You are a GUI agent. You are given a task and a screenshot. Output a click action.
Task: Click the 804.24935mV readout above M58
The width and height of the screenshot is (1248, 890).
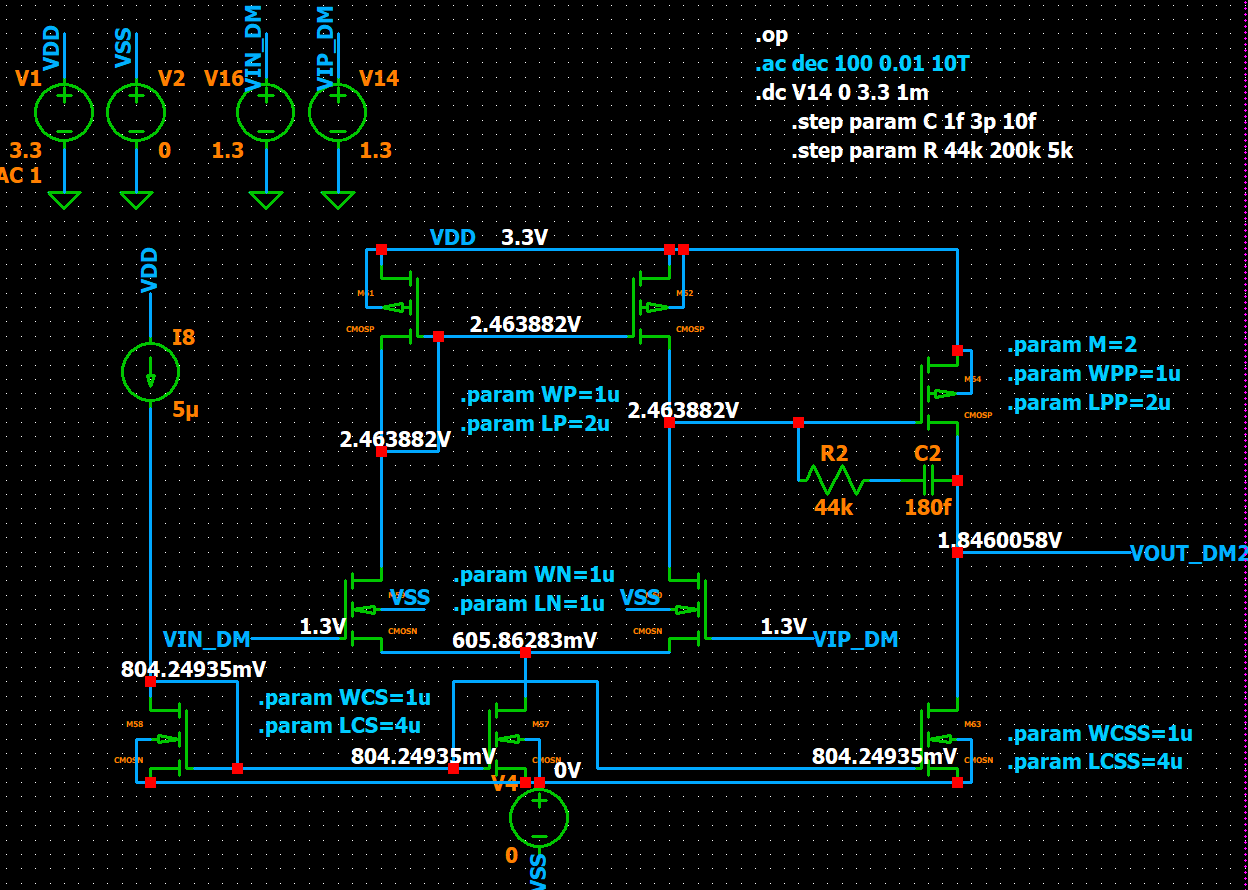(194, 669)
